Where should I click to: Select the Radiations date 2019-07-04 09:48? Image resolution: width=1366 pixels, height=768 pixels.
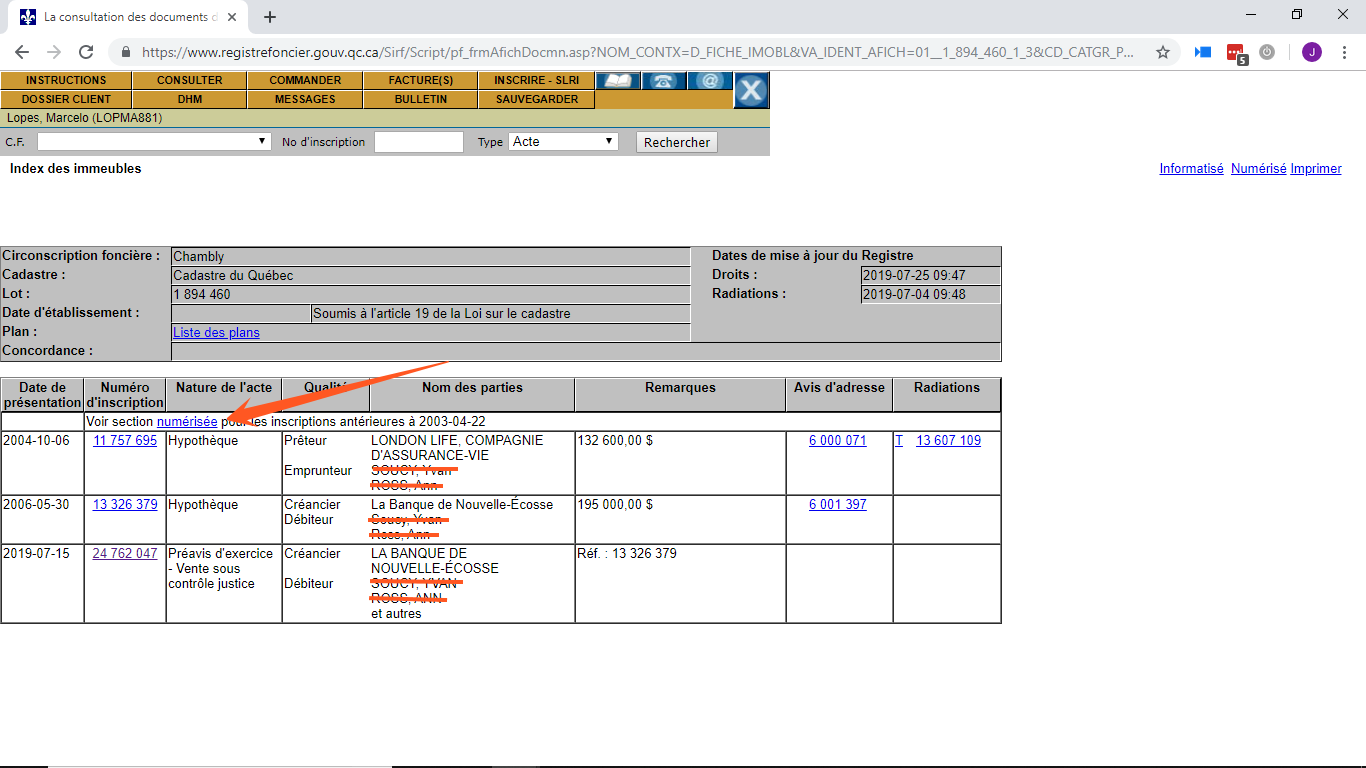pyautogui.click(x=914, y=295)
